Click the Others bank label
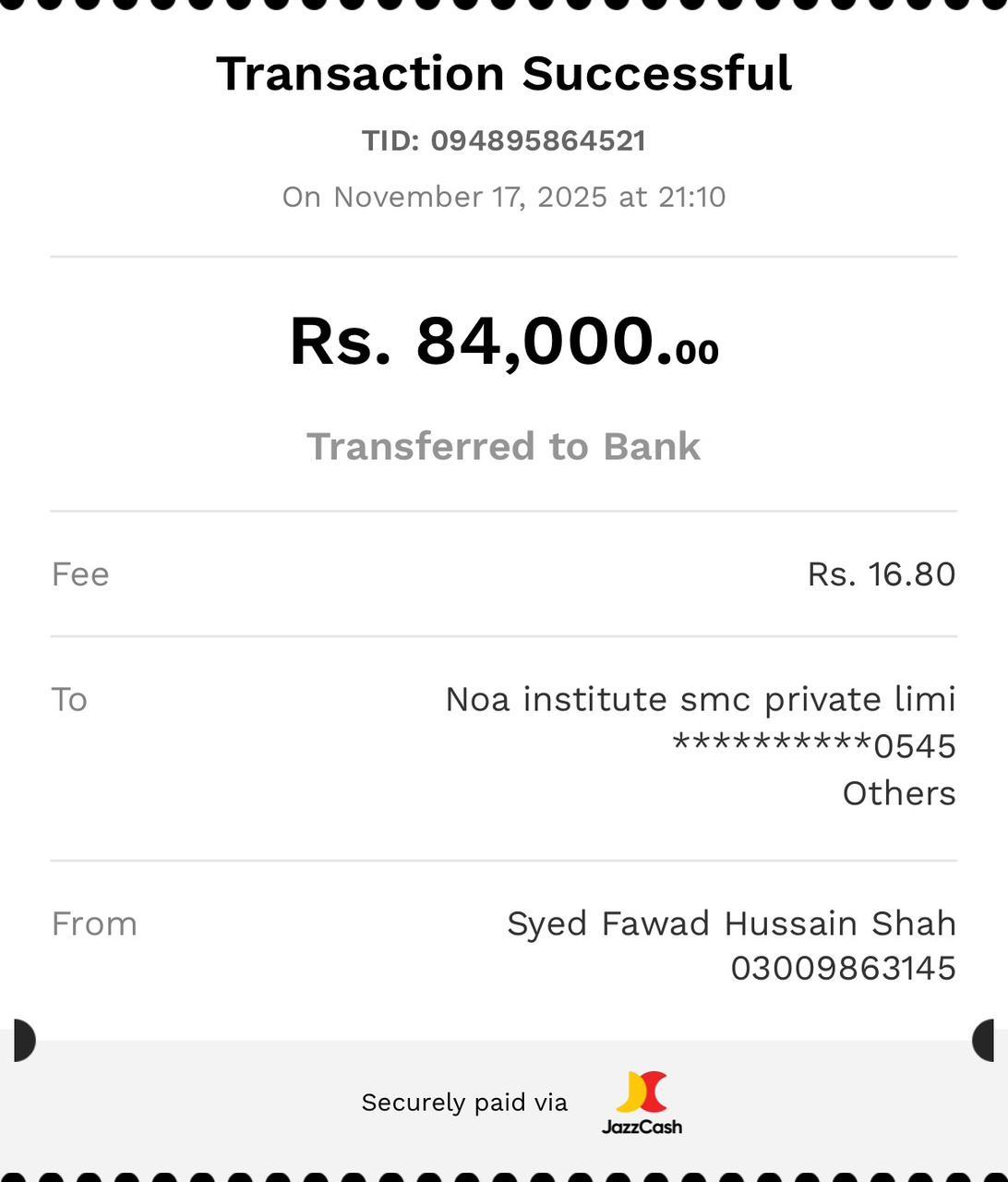Screen dimensions: 1008x1182 pyautogui.click(x=899, y=793)
